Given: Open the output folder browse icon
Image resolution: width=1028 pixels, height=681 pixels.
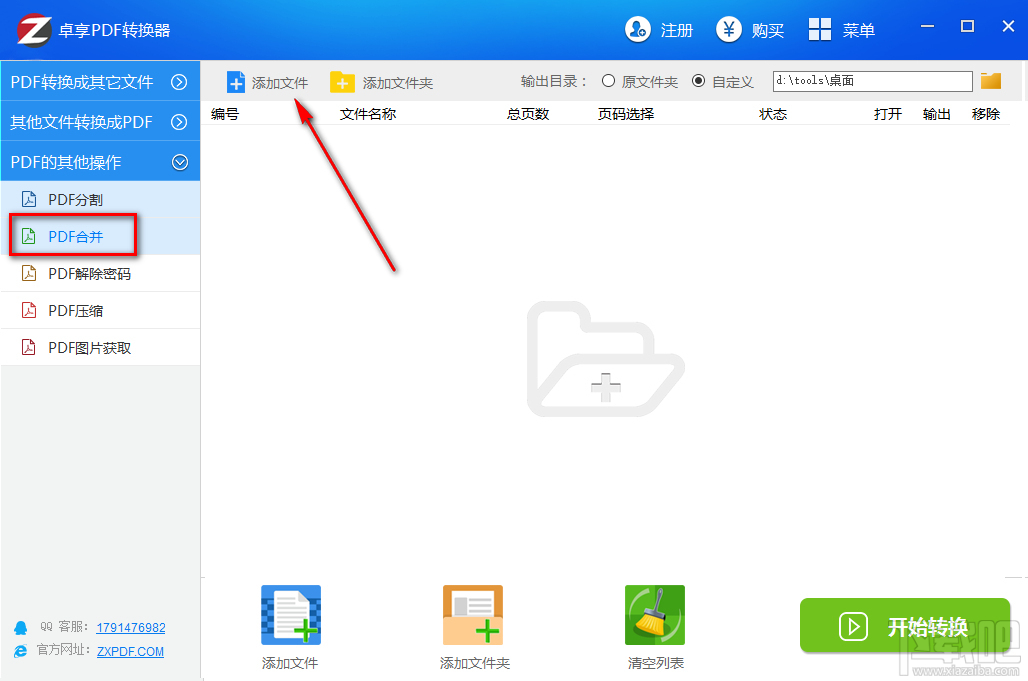Looking at the screenshot, I should point(991,81).
